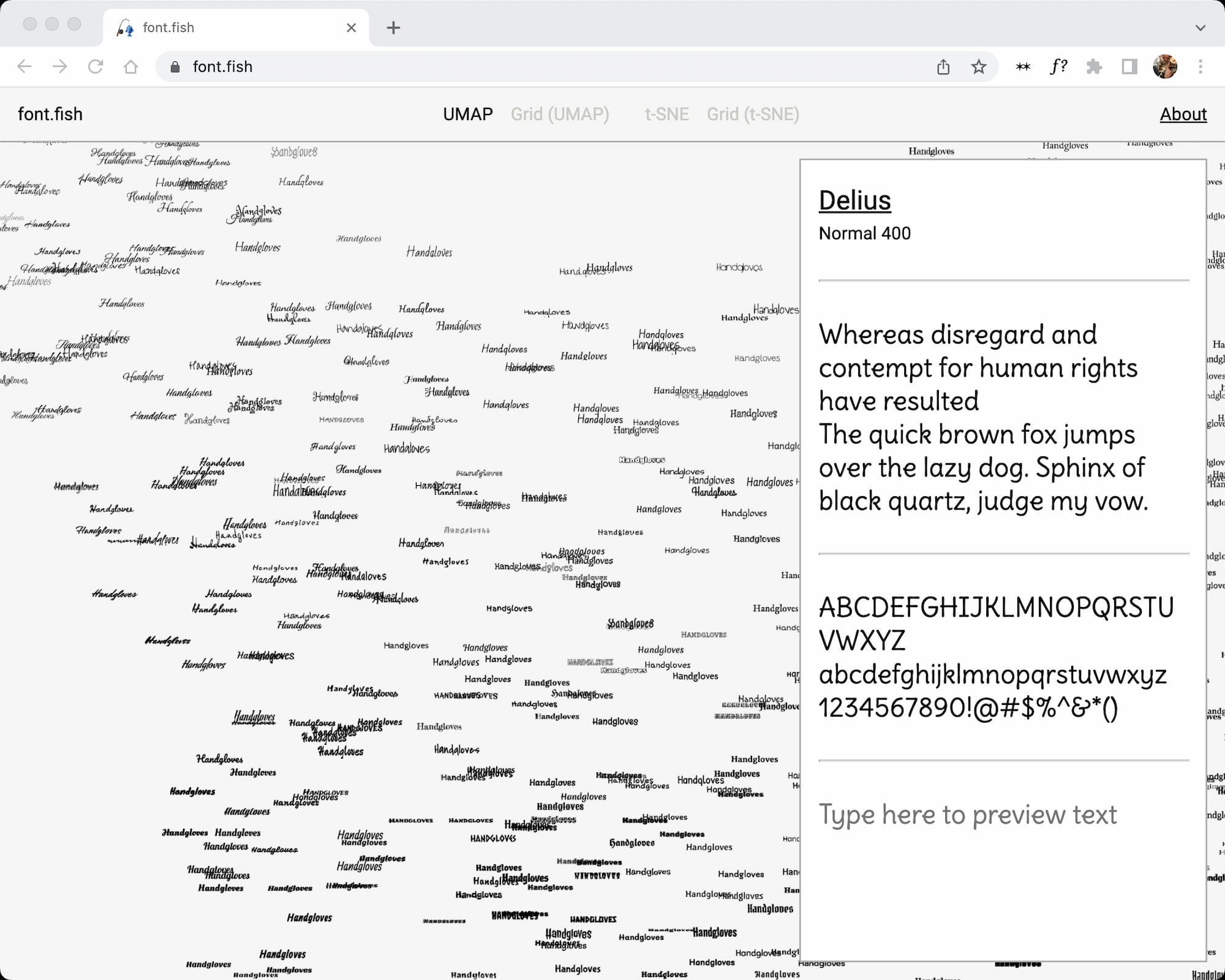Viewport: 1225px width, 980px height.
Task: Open the Chrome three-dot menu
Action: (1200, 66)
